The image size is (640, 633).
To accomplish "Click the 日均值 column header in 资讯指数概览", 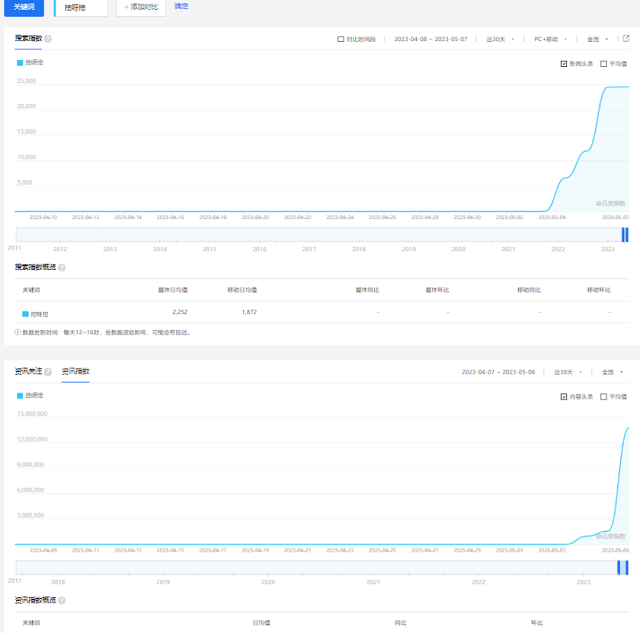I will 261,623.
